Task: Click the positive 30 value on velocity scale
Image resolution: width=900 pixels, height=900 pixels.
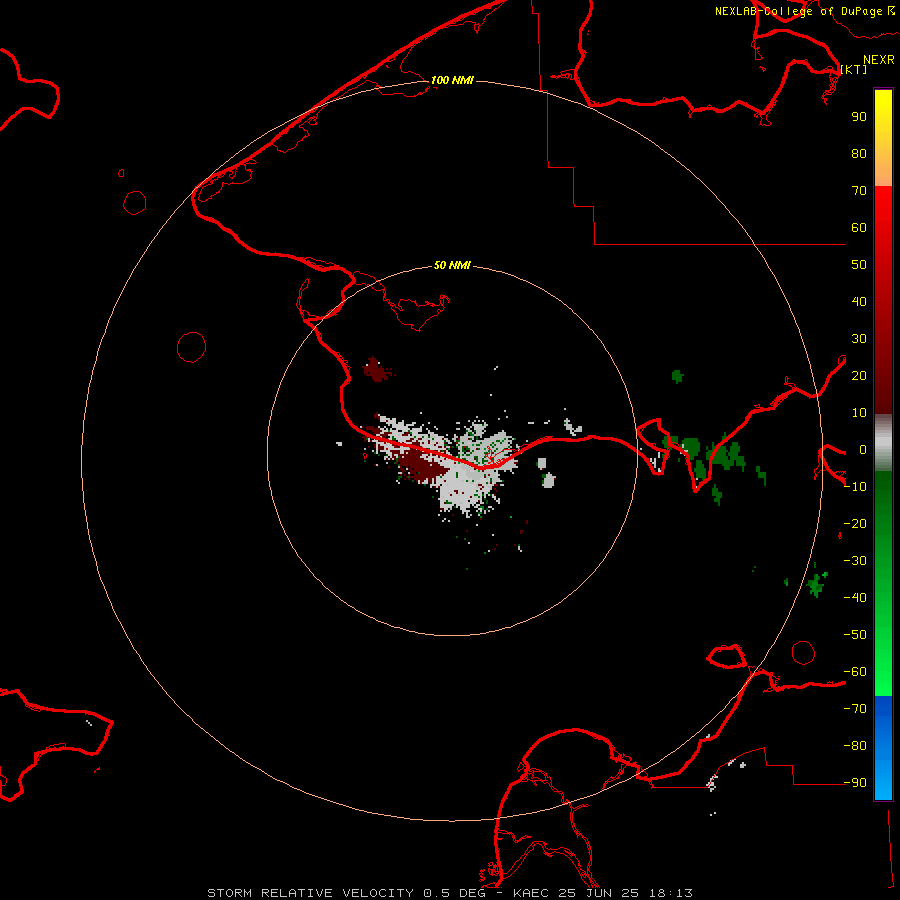Action: click(x=859, y=339)
